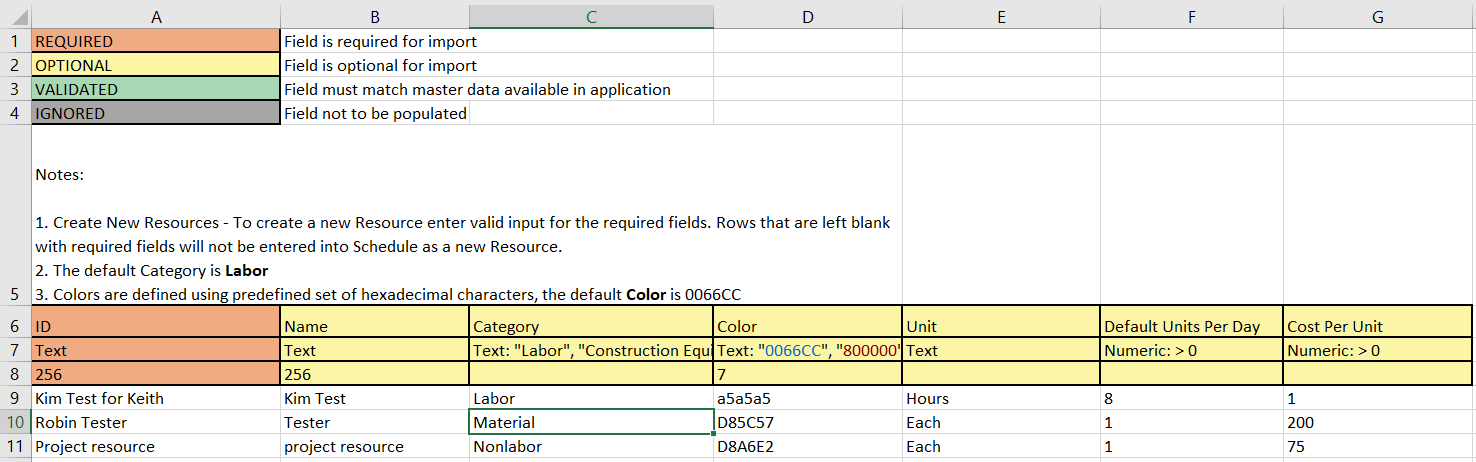Click the Category header cell
This screenshot has width=1476, height=462.
pyautogui.click(x=591, y=326)
